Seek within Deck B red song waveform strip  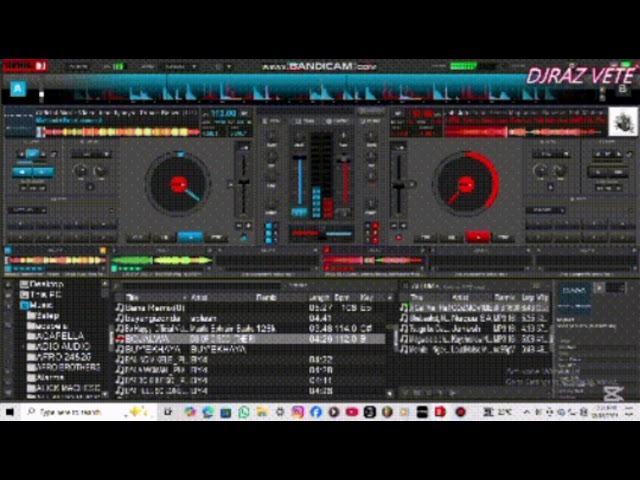point(525,132)
